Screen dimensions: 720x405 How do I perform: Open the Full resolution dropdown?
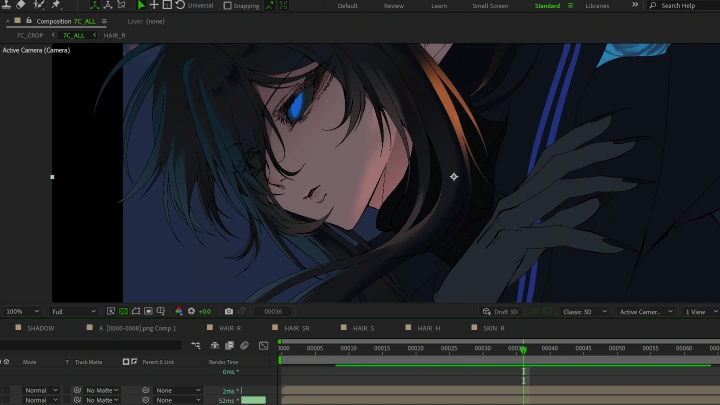click(73, 311)
